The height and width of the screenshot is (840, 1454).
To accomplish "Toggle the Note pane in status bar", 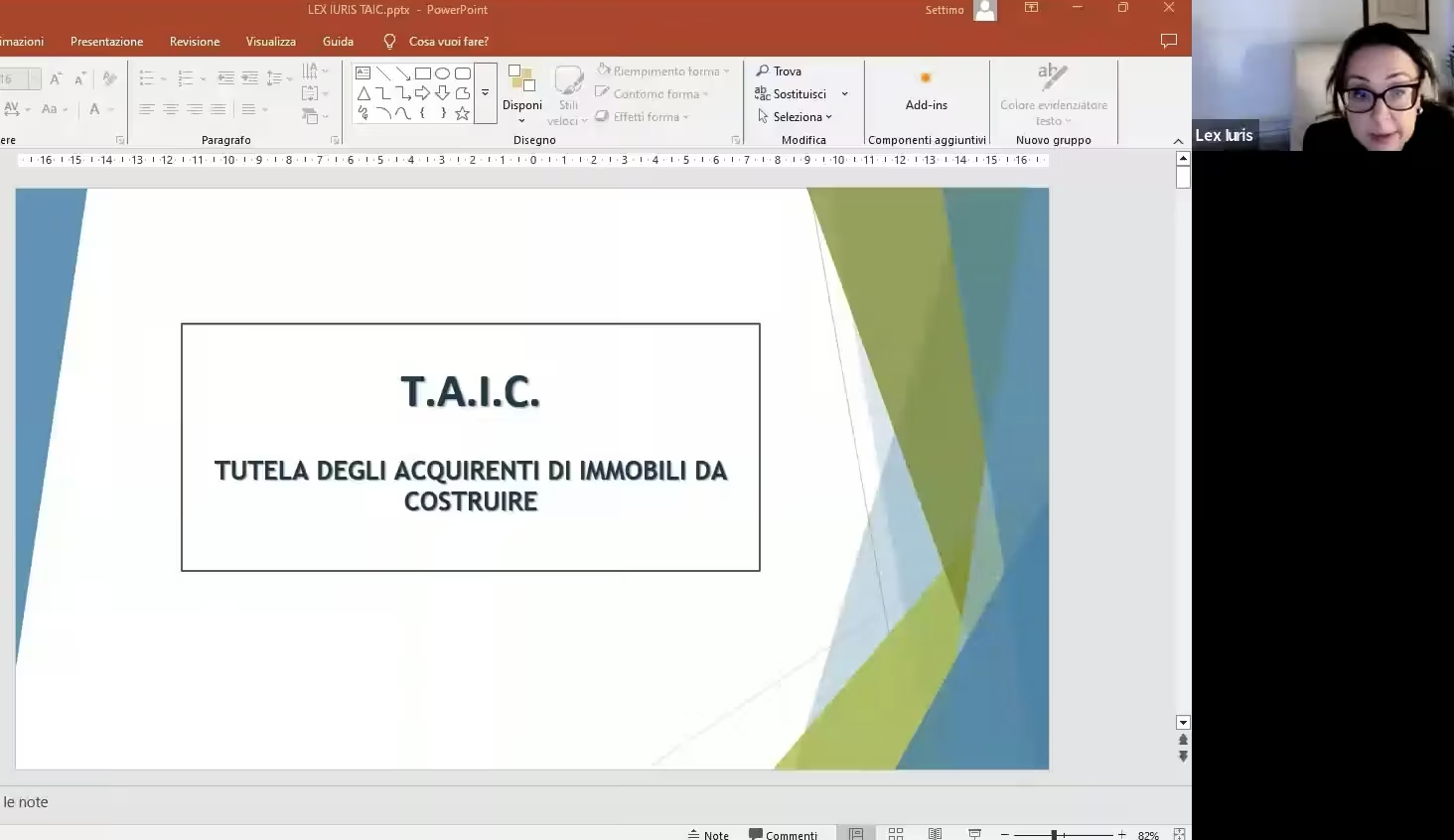I will coord(708,835).
